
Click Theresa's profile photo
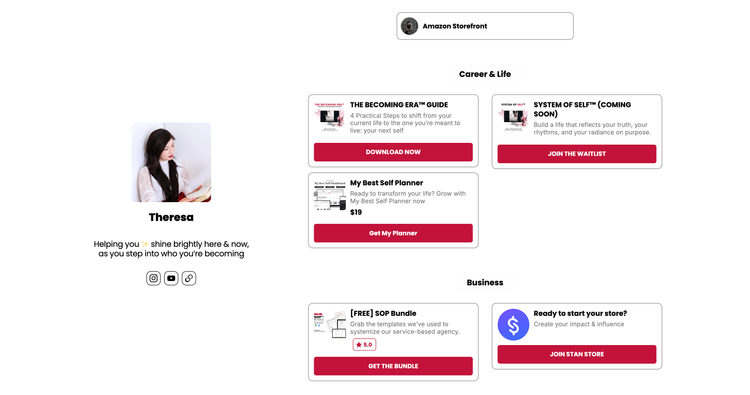point(171,162)
